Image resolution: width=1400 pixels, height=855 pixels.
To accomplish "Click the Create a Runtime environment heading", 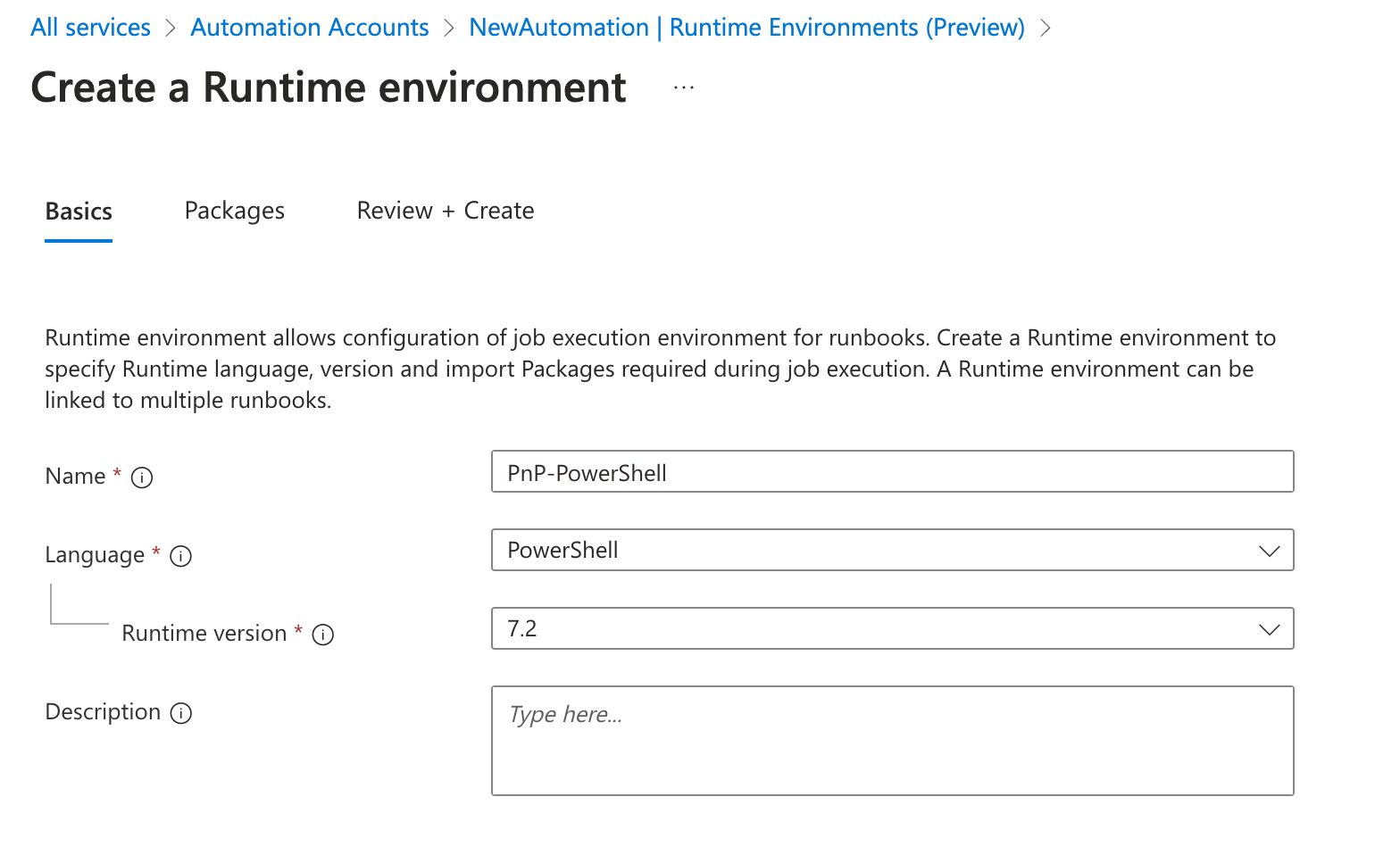I will (x=329, y=87).
